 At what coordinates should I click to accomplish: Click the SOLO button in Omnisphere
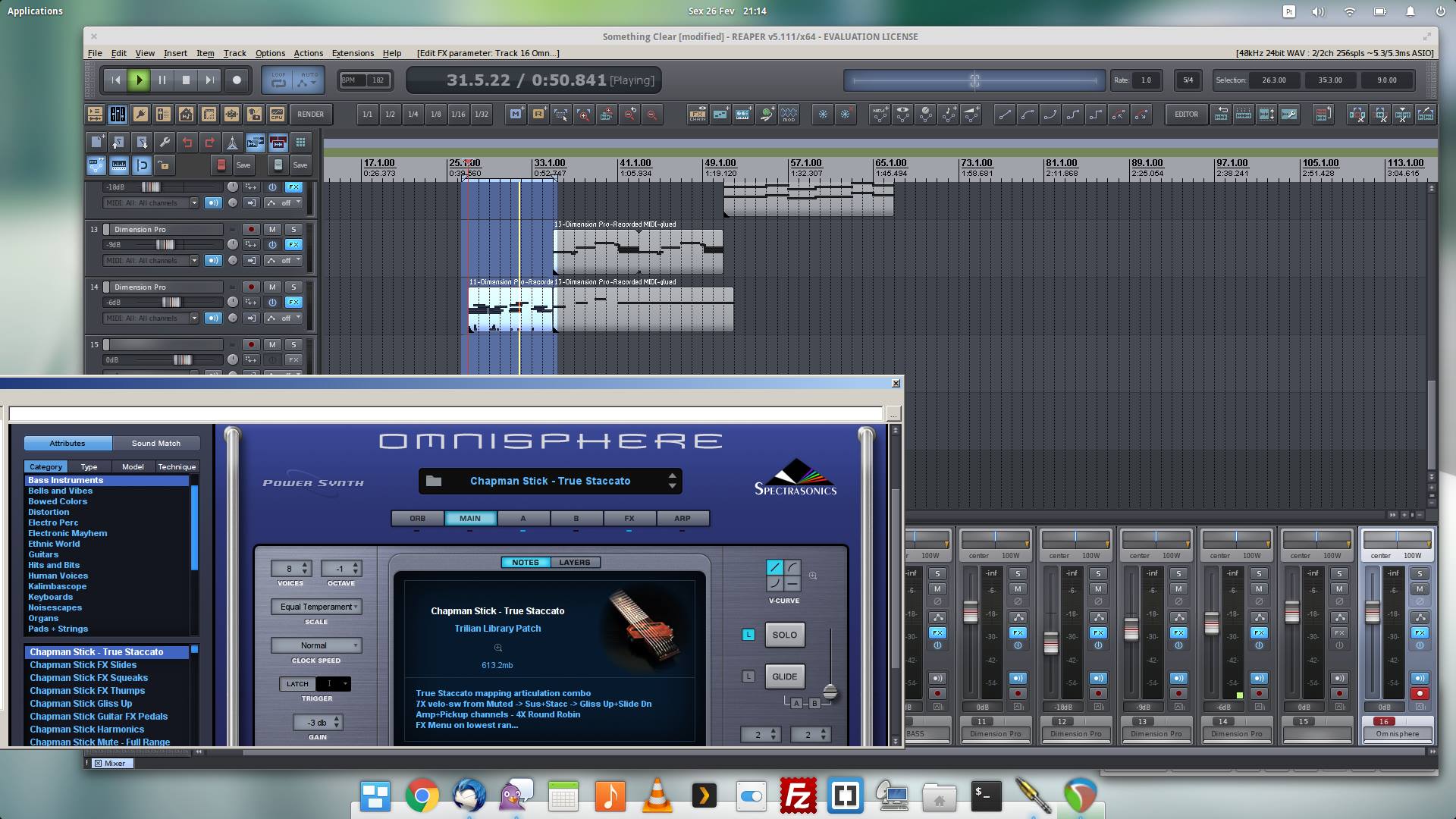784,635
